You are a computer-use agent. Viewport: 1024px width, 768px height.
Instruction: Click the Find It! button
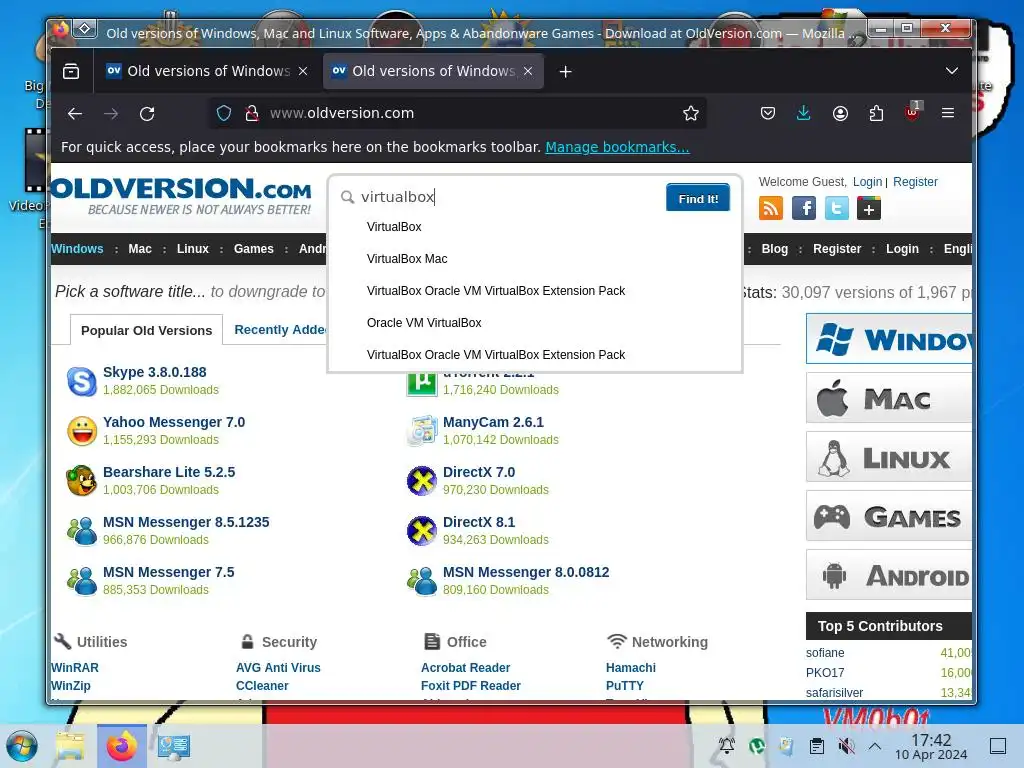[697, 198]
